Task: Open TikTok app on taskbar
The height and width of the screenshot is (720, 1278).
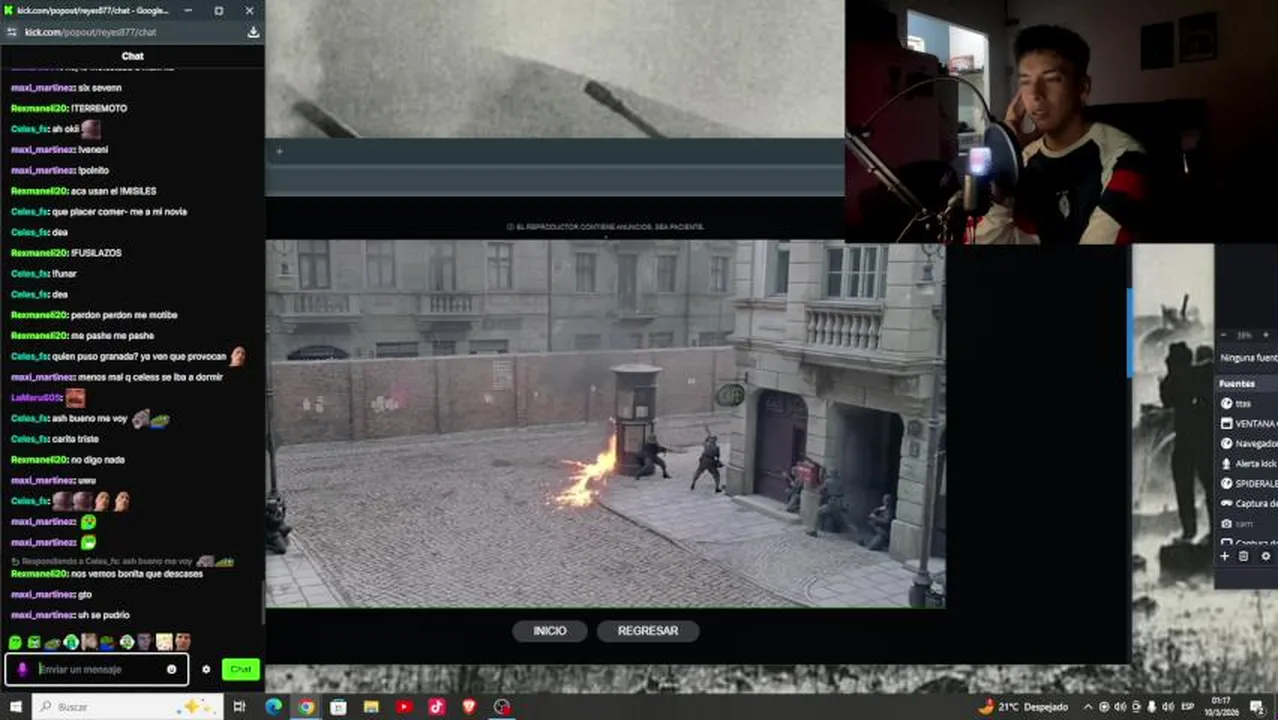Action: tap(437, 707)
